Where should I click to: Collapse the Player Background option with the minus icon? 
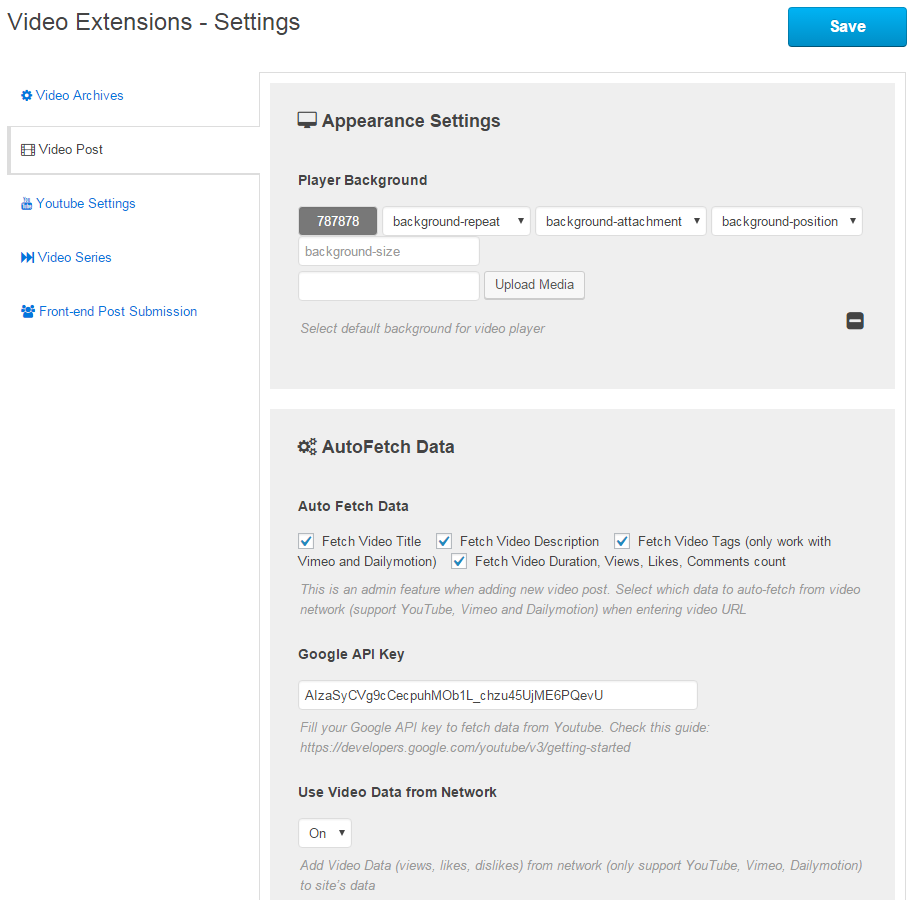[x=855, y=321]
